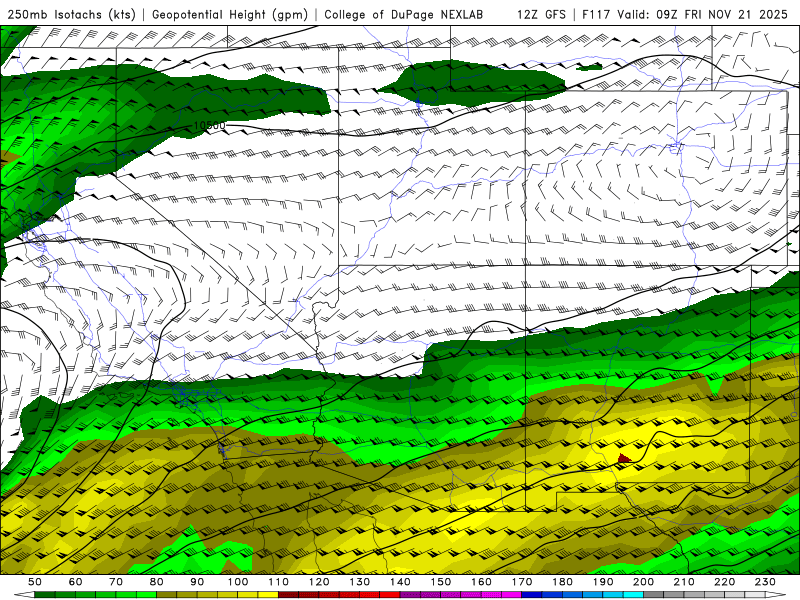Click the '250mb Isotachs (kts)' title text
The height and width of the screenshot is (600, 800).
point(72,15)
